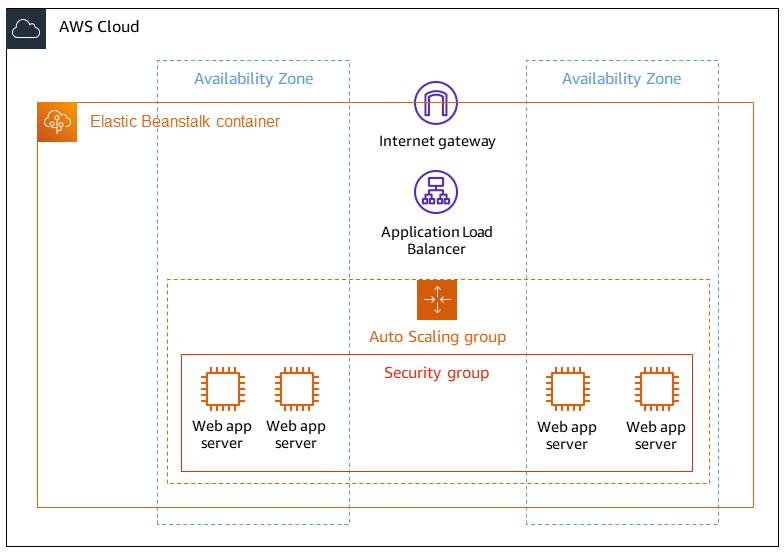Click the third Web app server label
The width and height of the screenshot is (784, 554).
[x=566, y=436]
